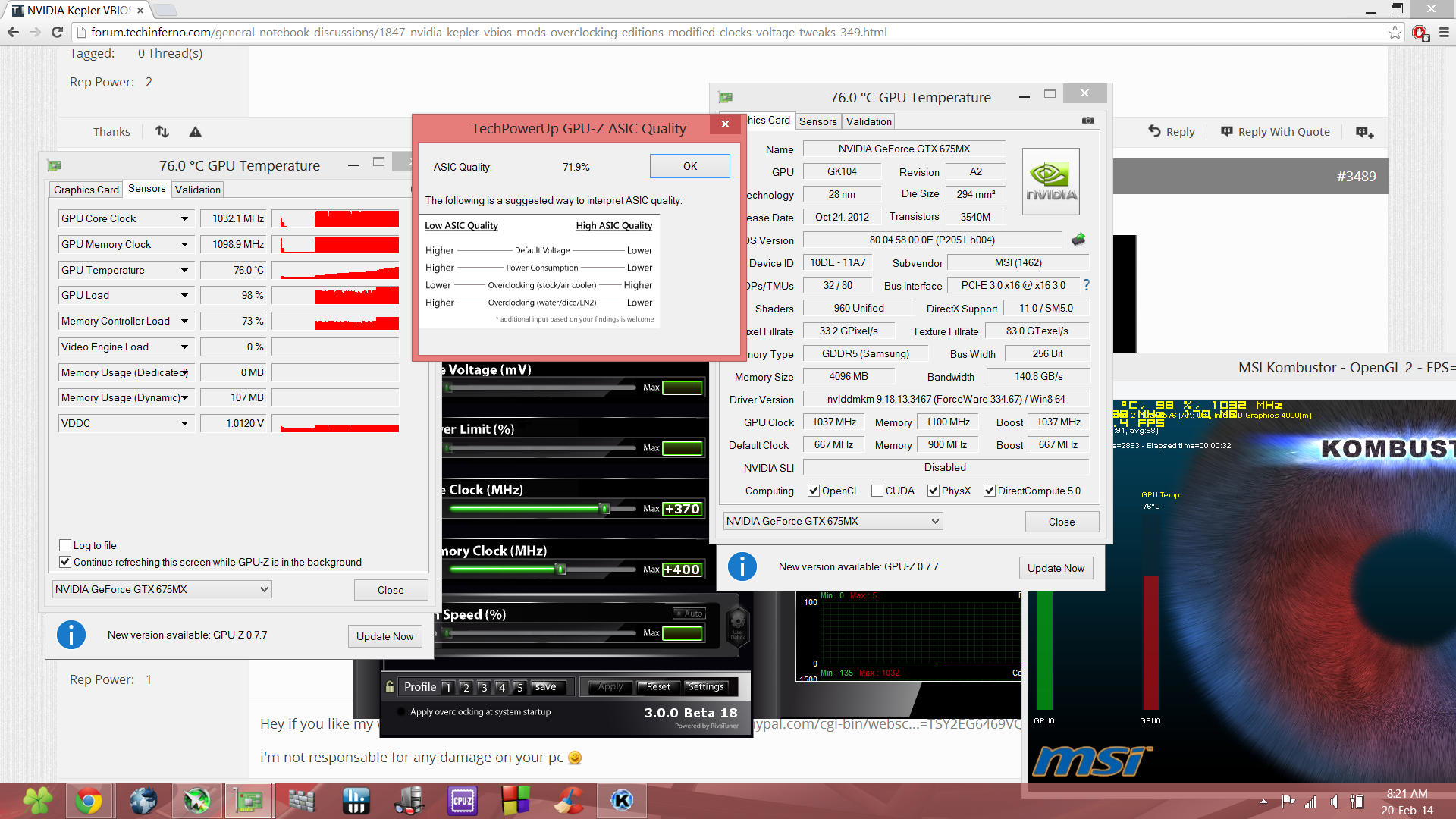This screenshot has width=1456, height=819.
Task: Toggle the DirectCompute 5.0 checkbox
Action: (990, 491)
